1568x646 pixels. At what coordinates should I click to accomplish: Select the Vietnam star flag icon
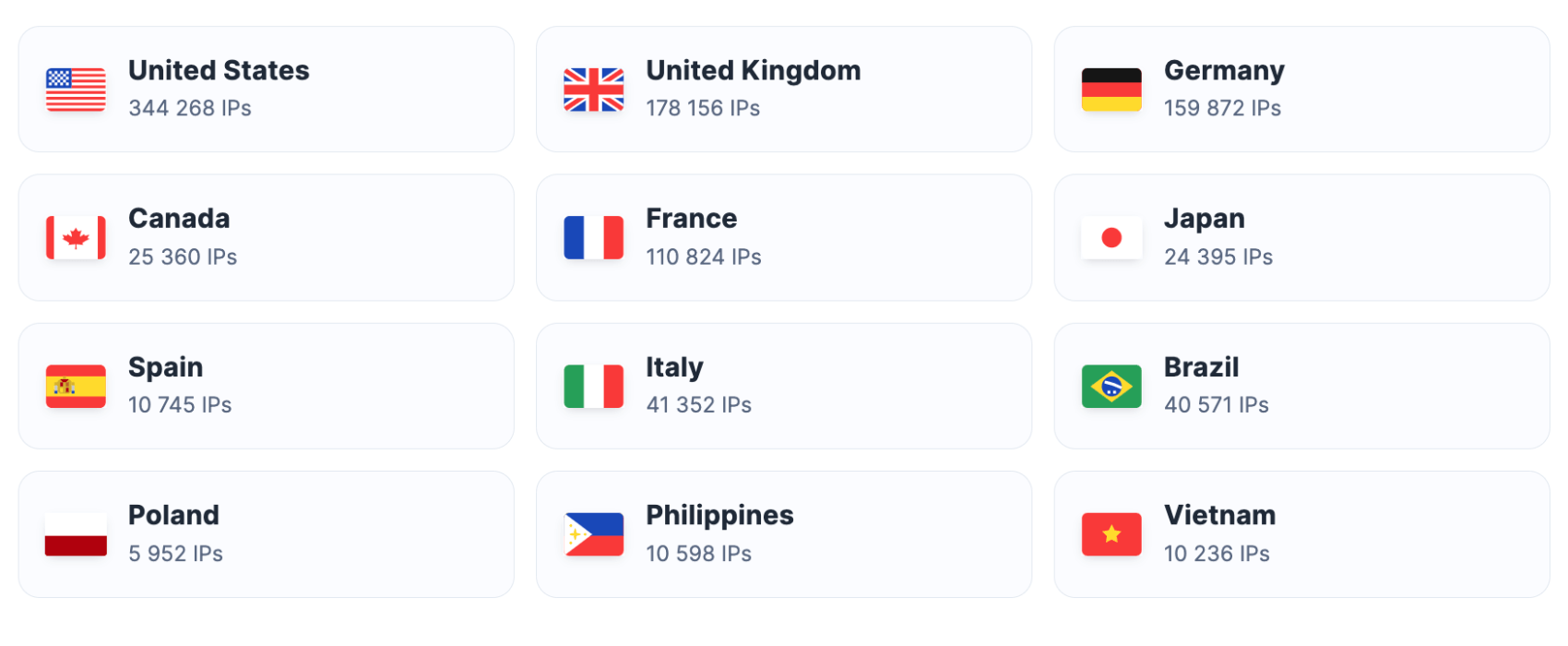pos(1111,535)
